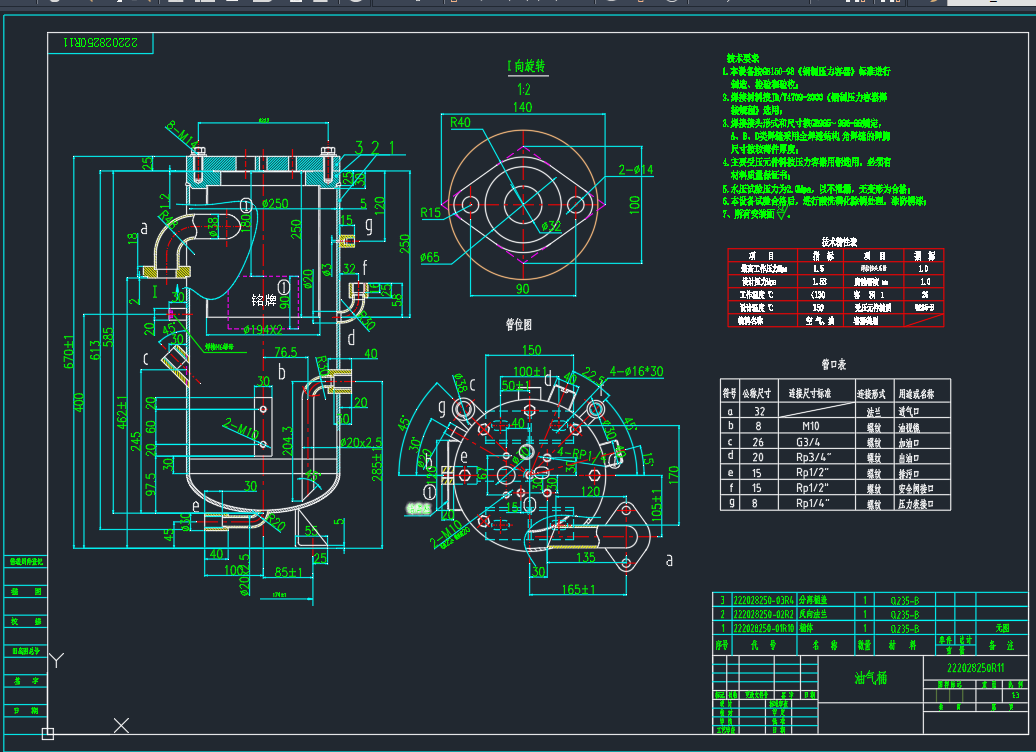
Task: Select part code 222028250-03R4 in the parts list
Action: [764, 601]
